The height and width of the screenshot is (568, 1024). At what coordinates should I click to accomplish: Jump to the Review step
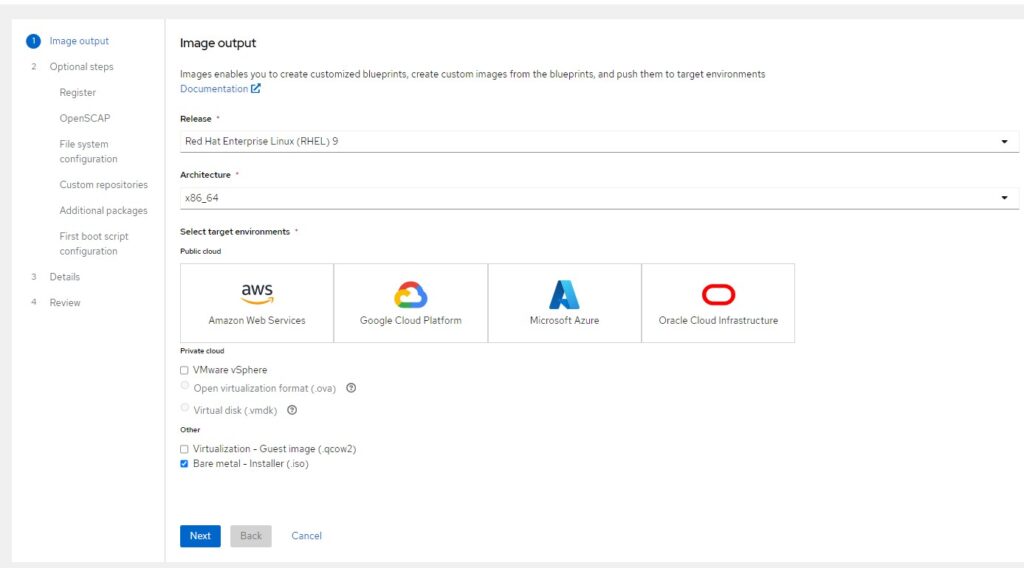pyautogui.click(x=65, y=302)
